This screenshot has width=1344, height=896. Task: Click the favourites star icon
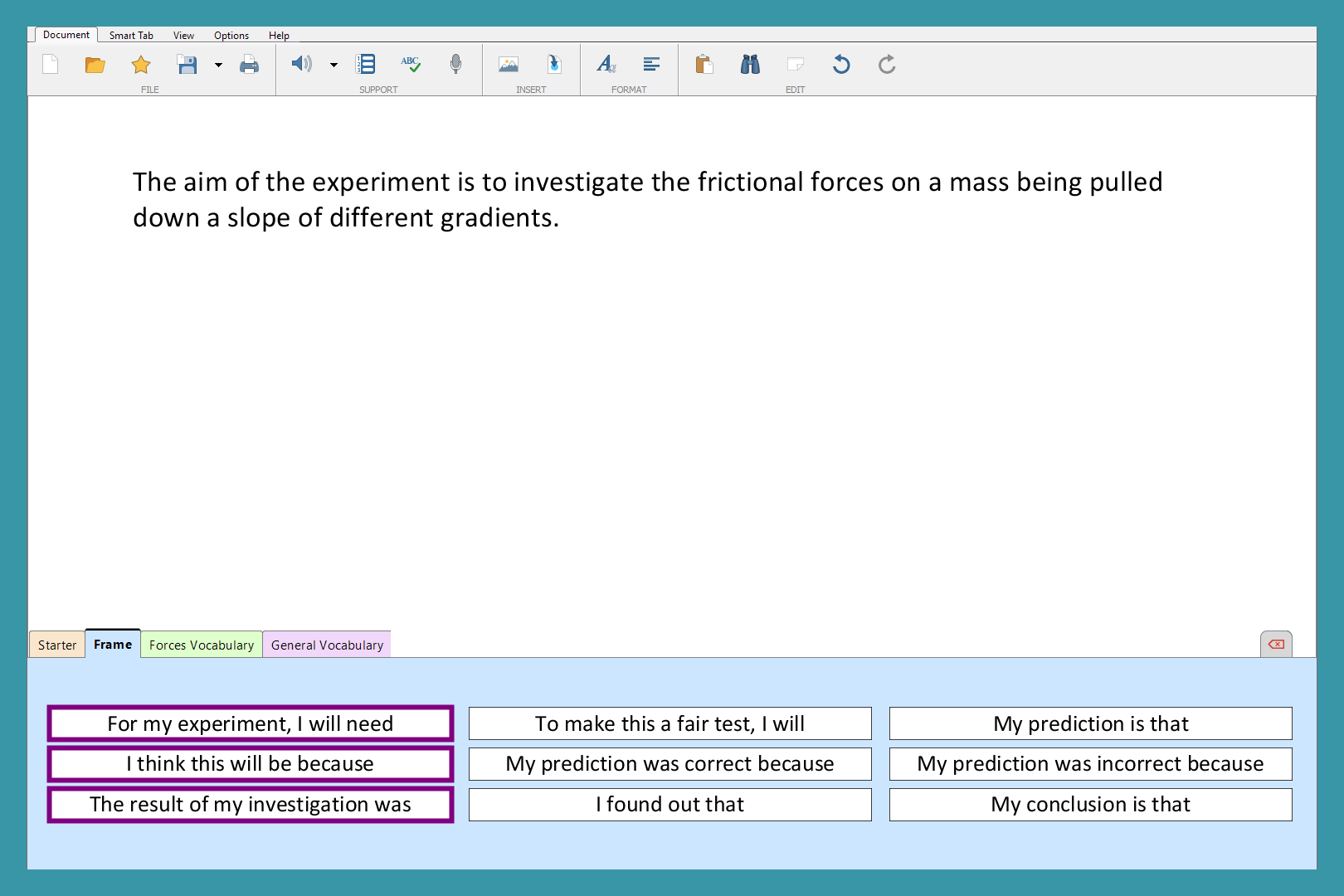point(141,65)
